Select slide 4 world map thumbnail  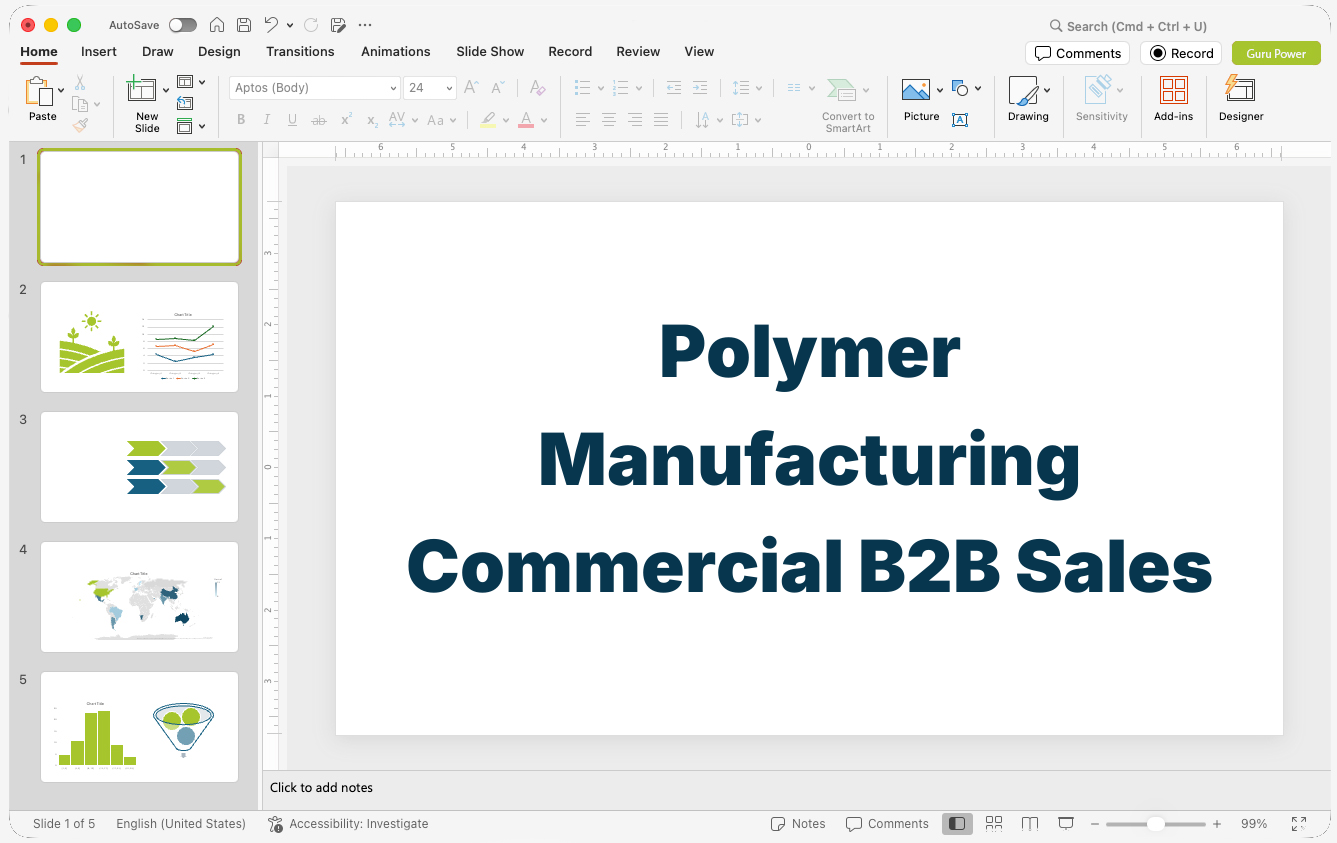140,597
